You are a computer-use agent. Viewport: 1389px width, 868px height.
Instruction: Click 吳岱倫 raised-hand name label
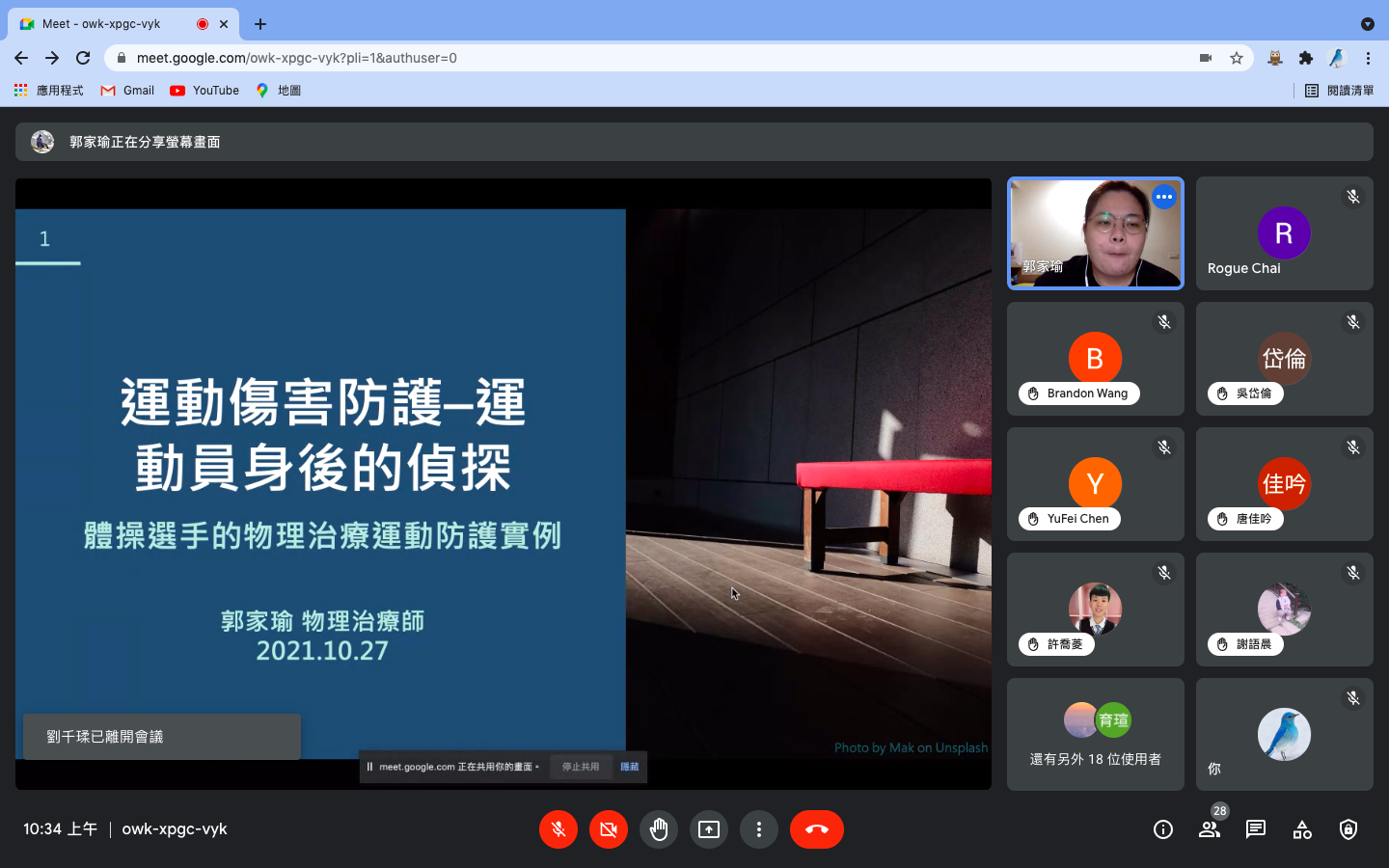(1245, 393)
